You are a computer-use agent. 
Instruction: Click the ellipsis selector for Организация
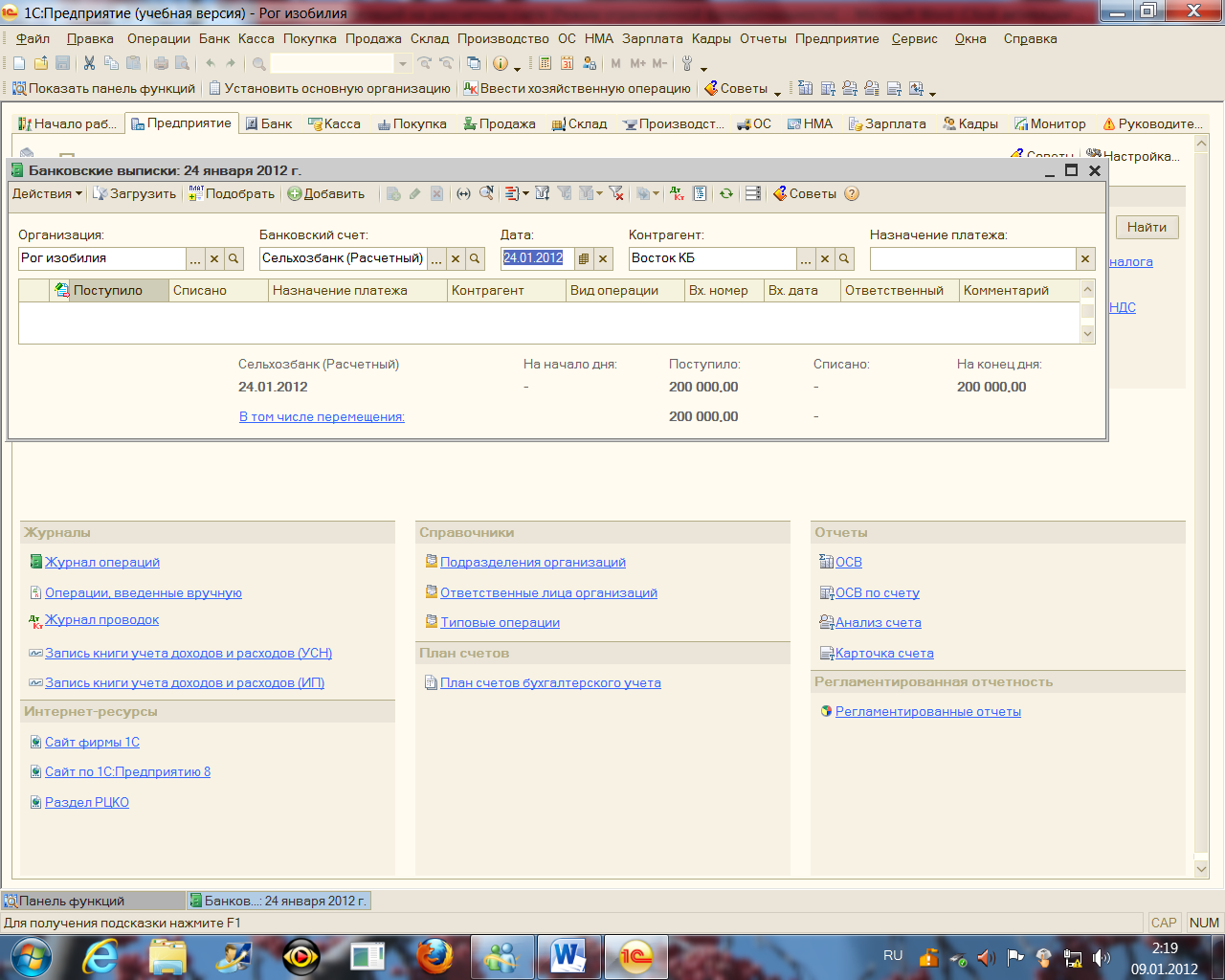coord(195,258)
